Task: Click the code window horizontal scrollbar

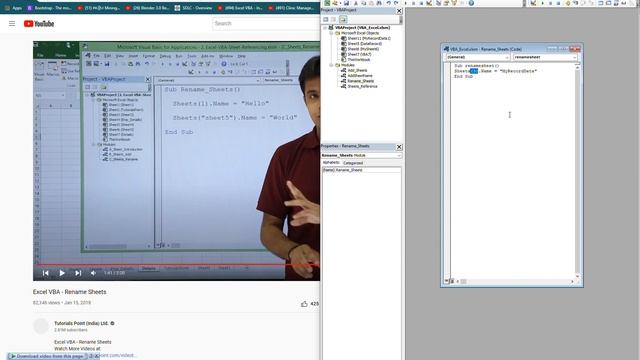Action: (x=515, y=281)
